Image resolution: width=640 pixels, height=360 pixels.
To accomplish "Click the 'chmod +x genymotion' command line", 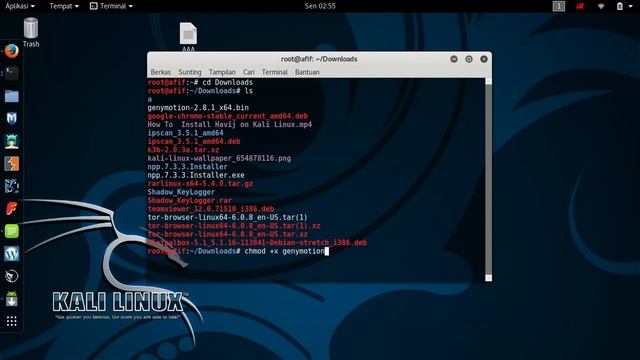I will (284, 251).
